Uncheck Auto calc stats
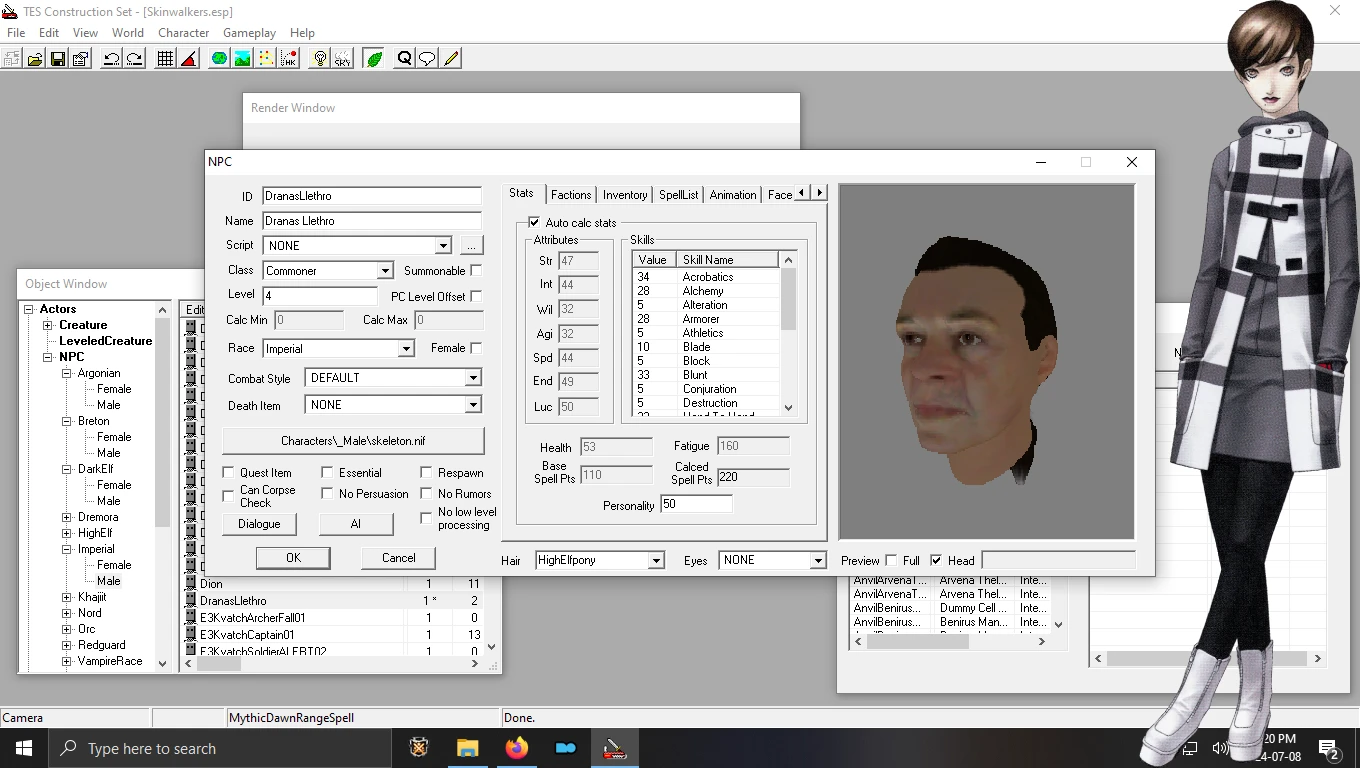Viewport: 1360px width, 768px height. [x=534, y=222]
